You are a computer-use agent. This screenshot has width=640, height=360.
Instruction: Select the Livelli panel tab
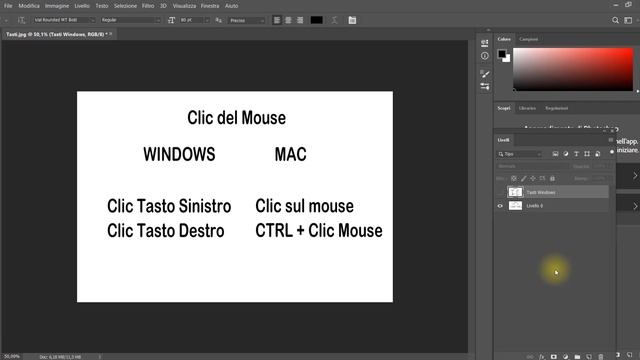point(503,140)
